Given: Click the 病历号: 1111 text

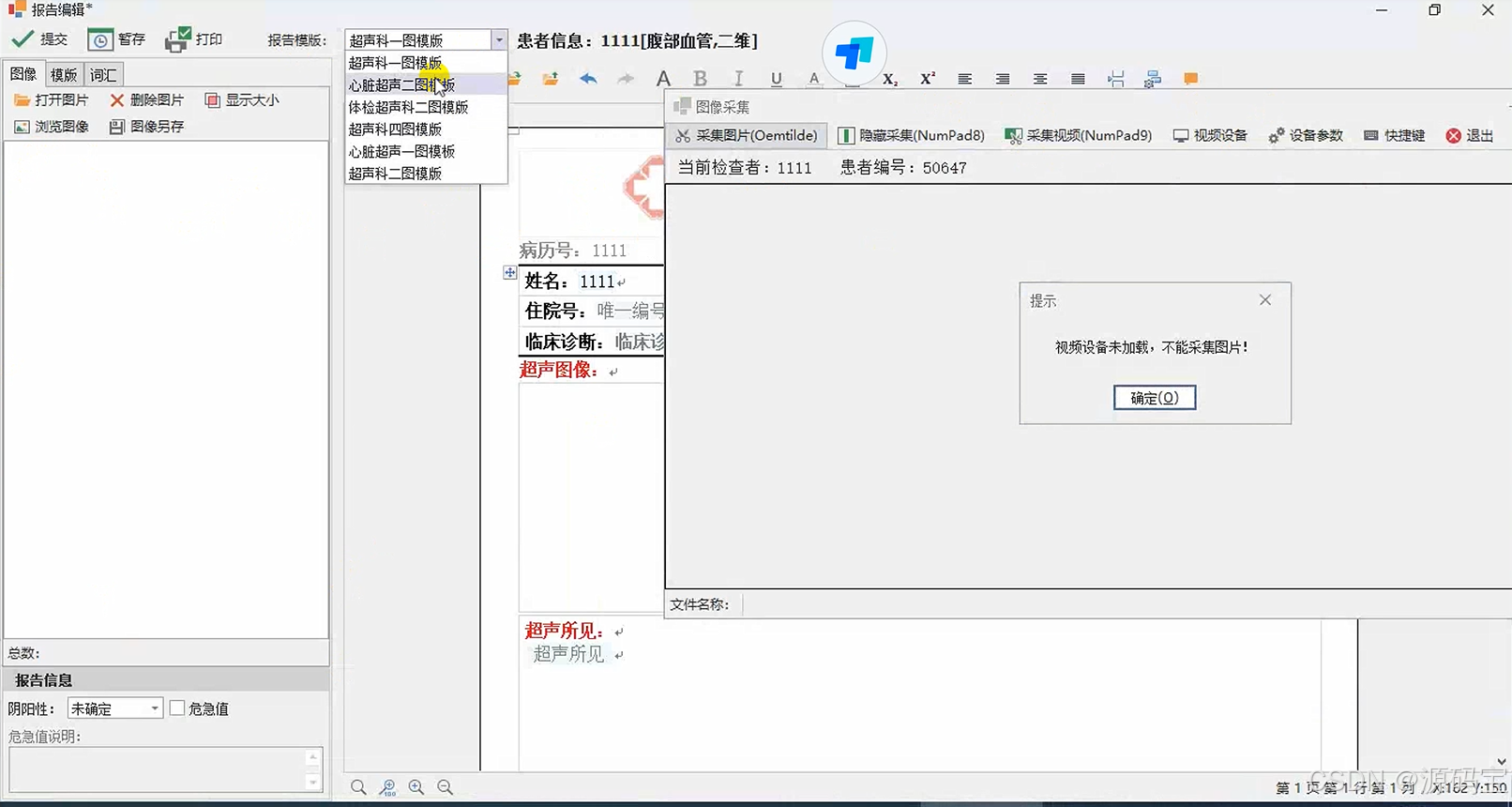Looking at the screenshot, I should pos(573,251).
